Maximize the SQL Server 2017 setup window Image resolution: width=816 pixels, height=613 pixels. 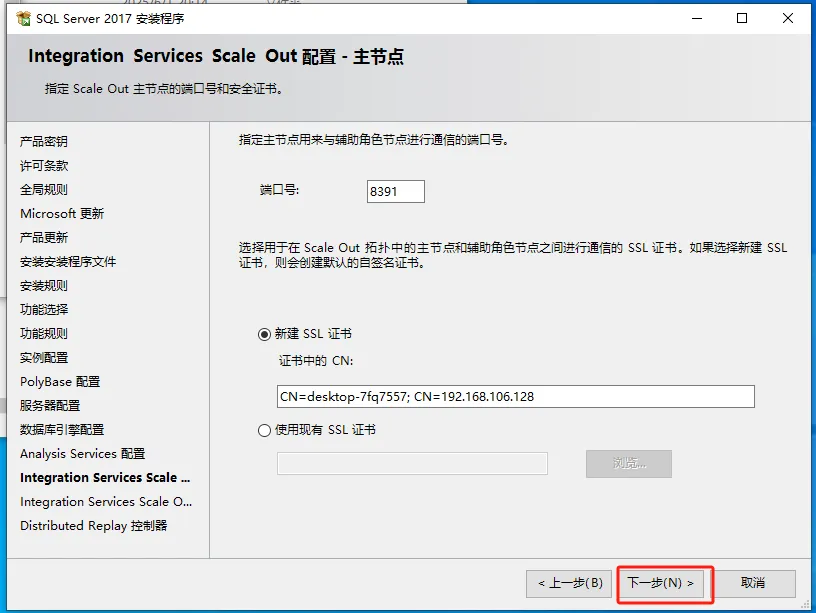click(742, 19)
